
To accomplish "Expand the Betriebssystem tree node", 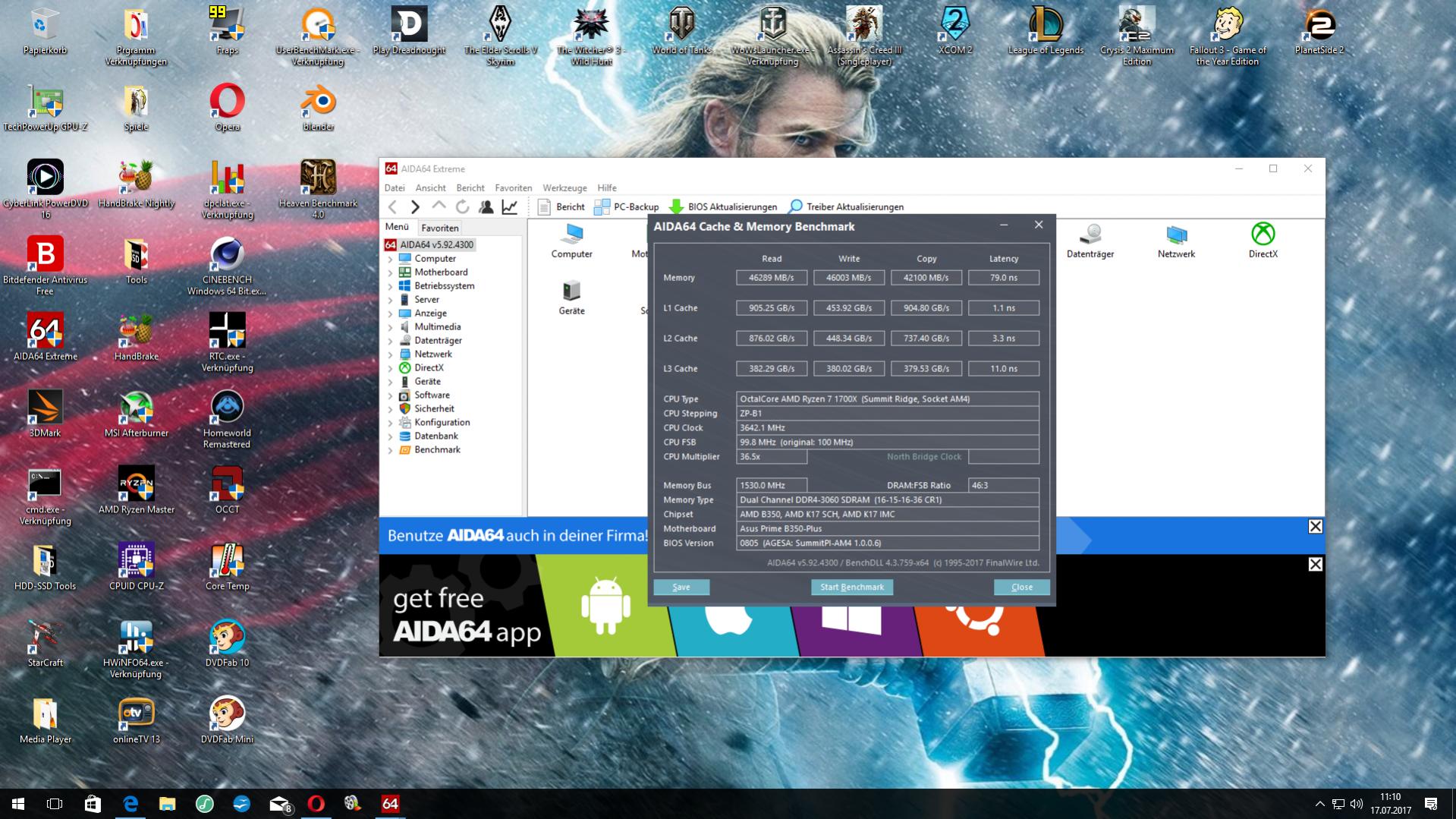I will 391,286.
